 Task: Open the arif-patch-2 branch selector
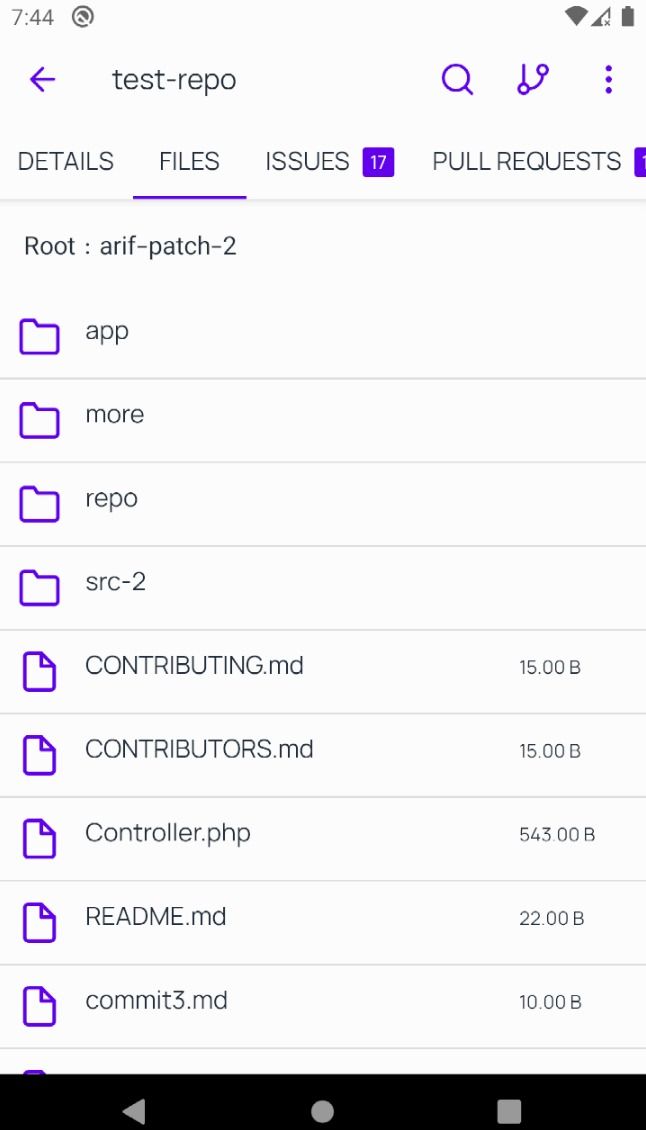(x=167, y=246)
